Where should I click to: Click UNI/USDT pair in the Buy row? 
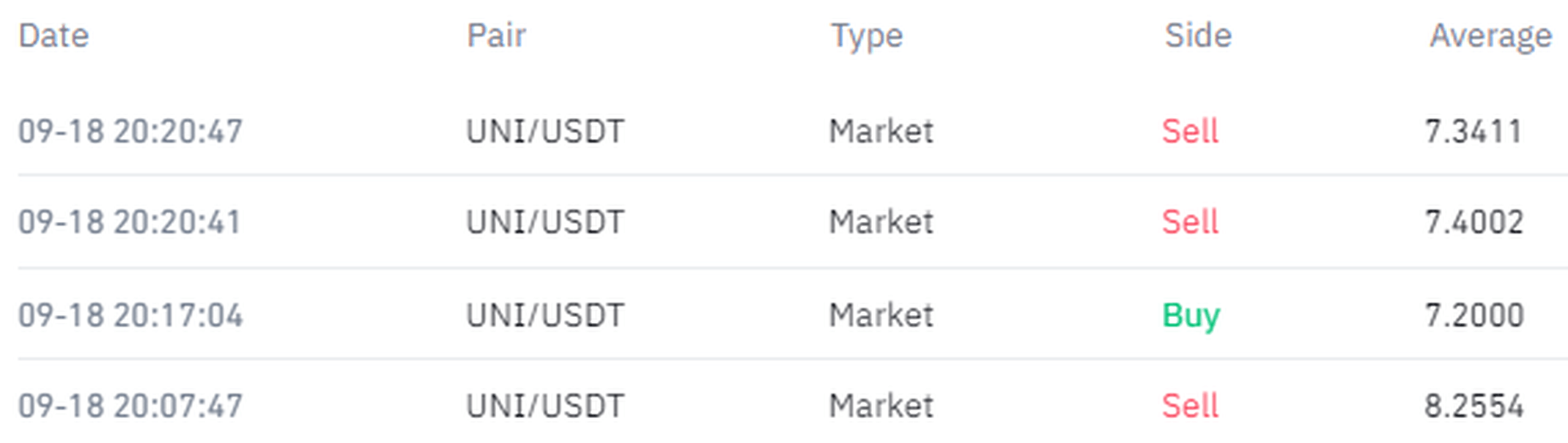click(x=545, y=316)
